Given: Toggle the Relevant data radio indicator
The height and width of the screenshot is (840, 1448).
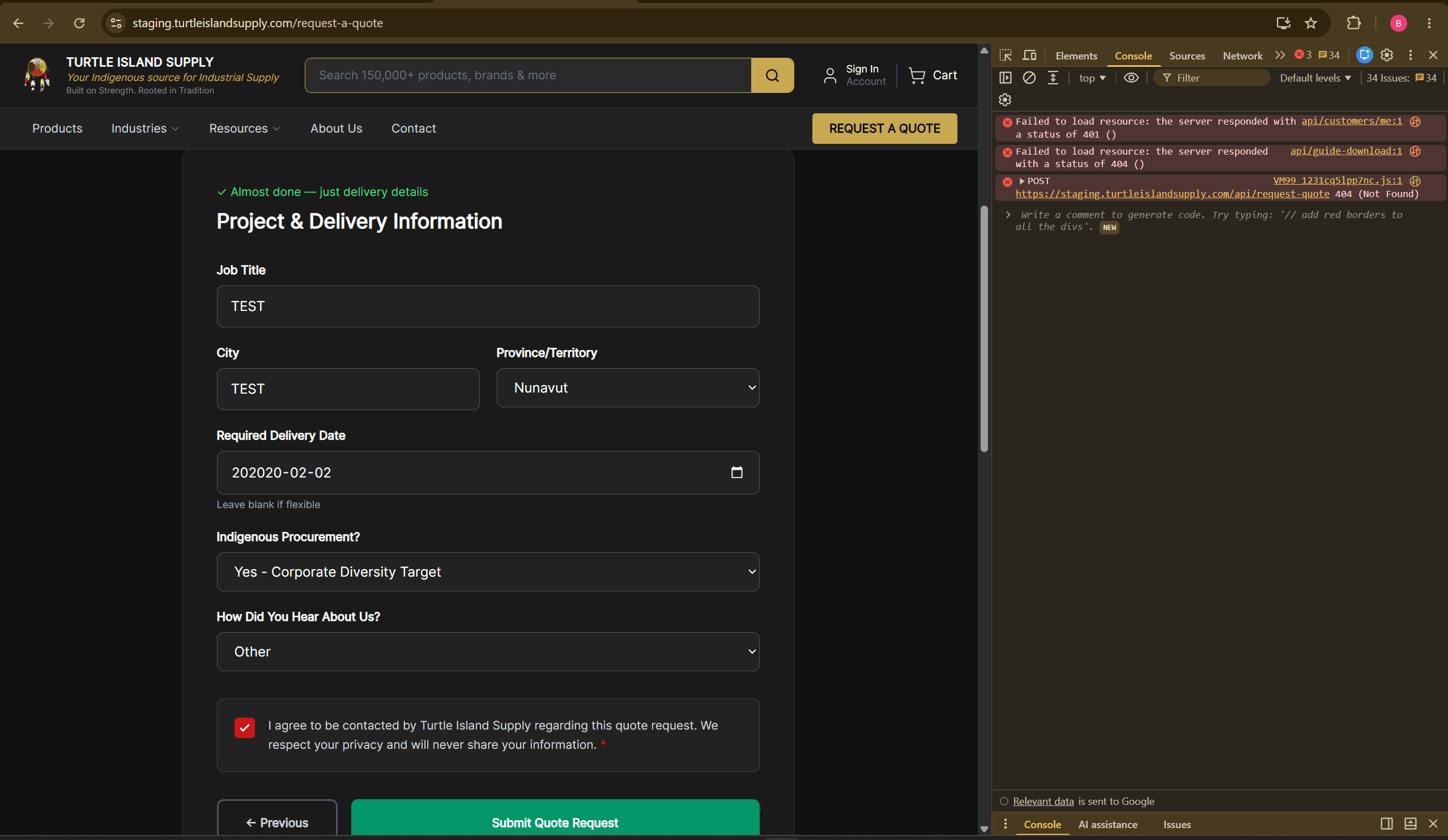Looking at the screenshot, I should tap(1004, 801).
